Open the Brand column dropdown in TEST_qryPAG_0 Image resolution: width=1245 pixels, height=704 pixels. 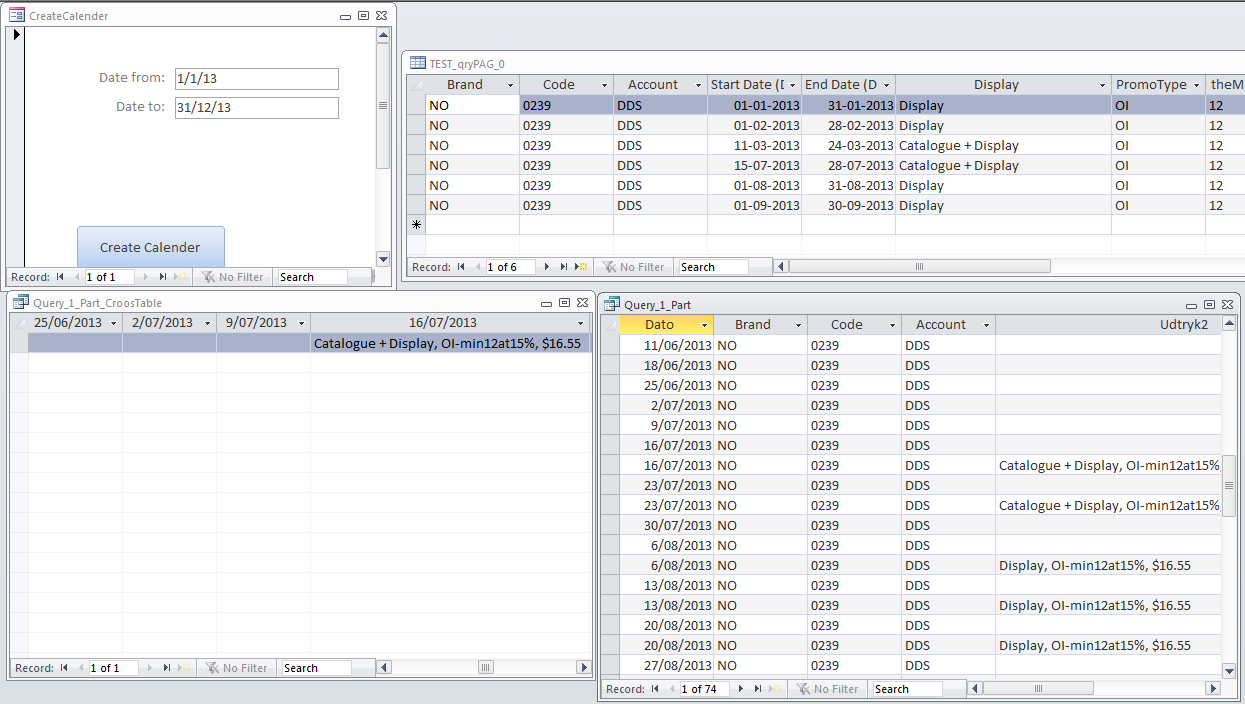click(511, 86)
